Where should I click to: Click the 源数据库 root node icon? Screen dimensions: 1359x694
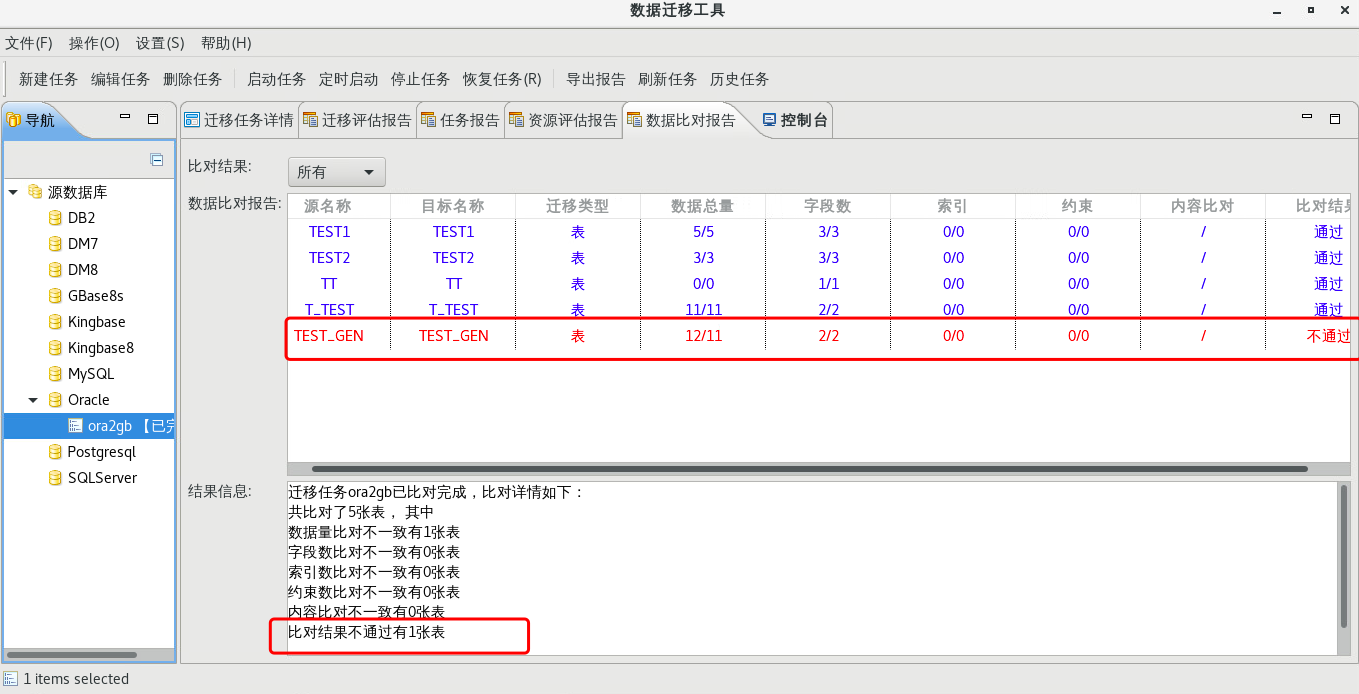click(x=35, y=192)
